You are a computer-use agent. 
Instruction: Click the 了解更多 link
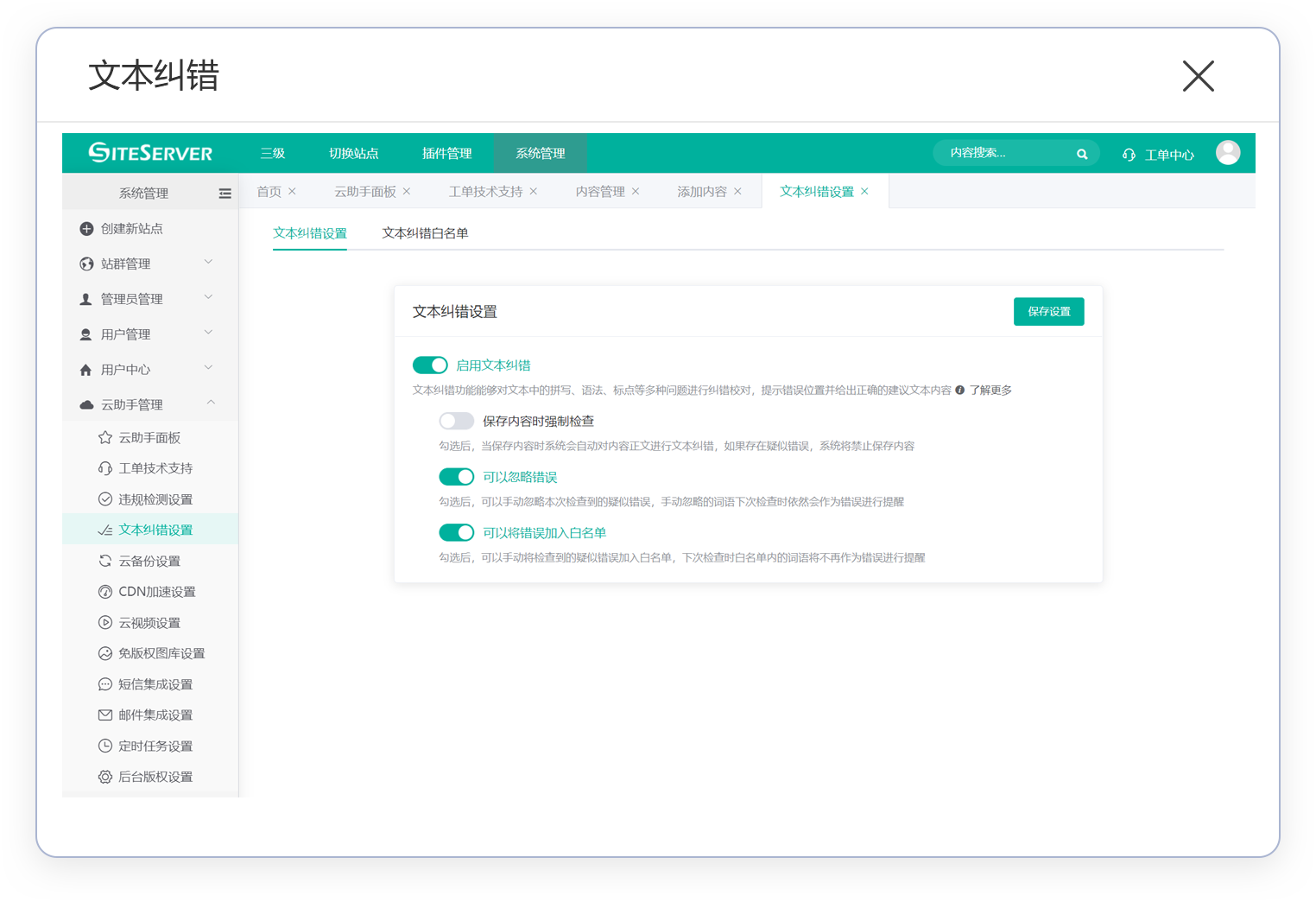tap(990, 391)
